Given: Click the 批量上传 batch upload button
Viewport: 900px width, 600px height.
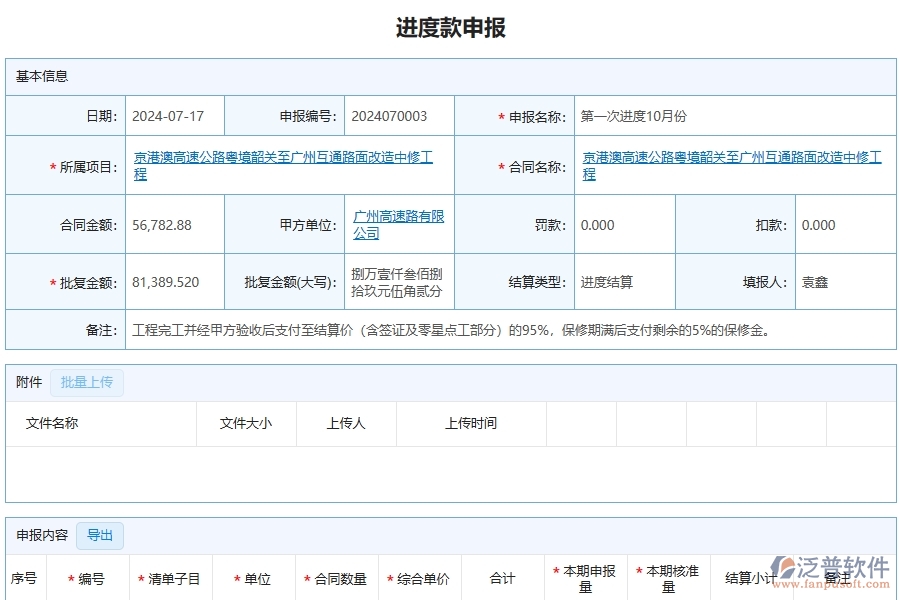Looking at the screenshot, I should click(x=86, y=382).
